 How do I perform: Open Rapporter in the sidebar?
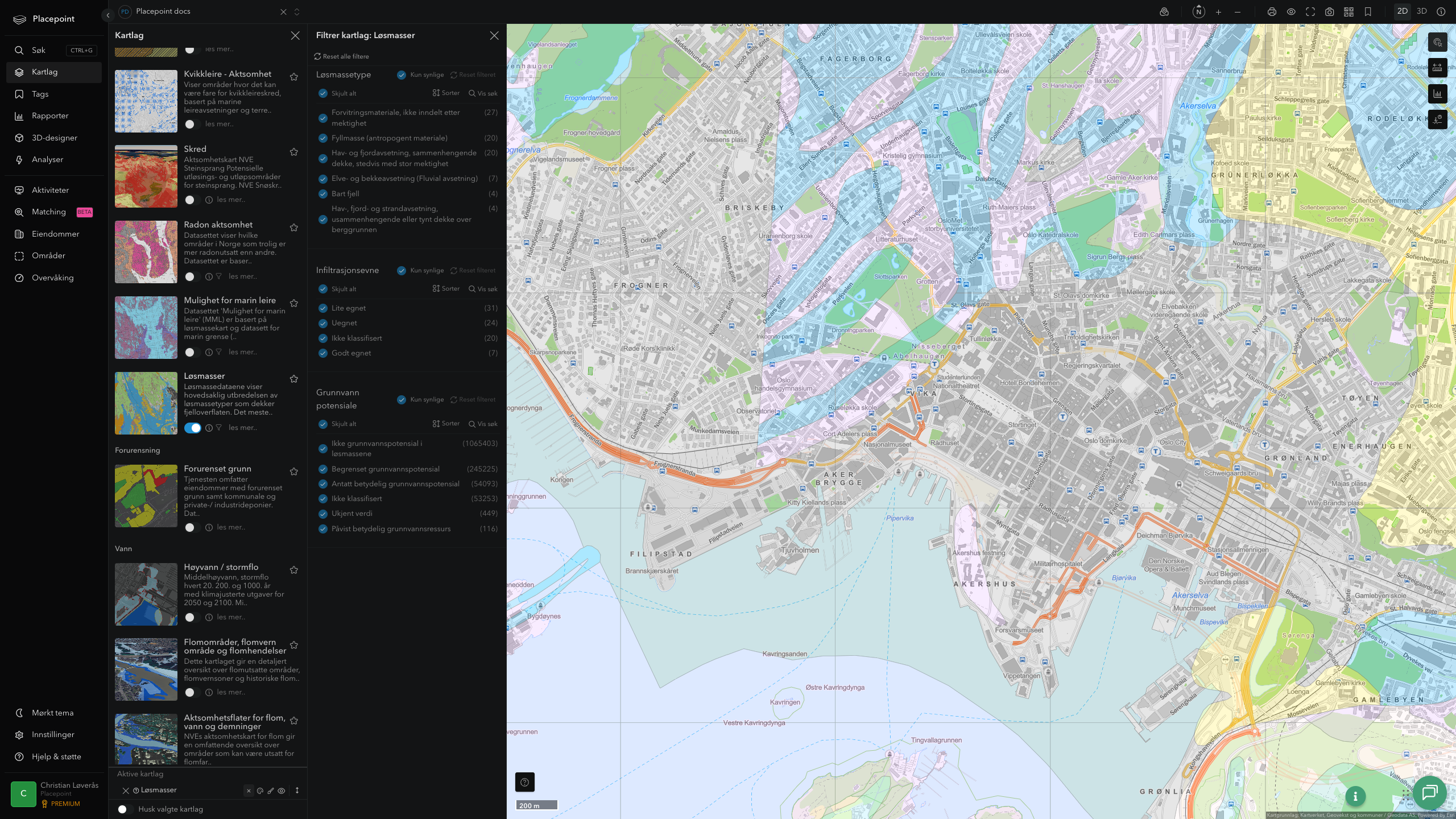point(54,116)
